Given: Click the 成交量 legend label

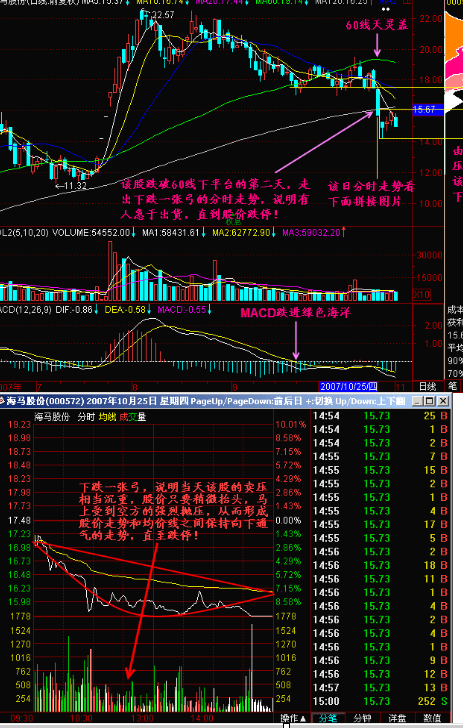Looking at the screenshot, I should click(x=133, y=417).
